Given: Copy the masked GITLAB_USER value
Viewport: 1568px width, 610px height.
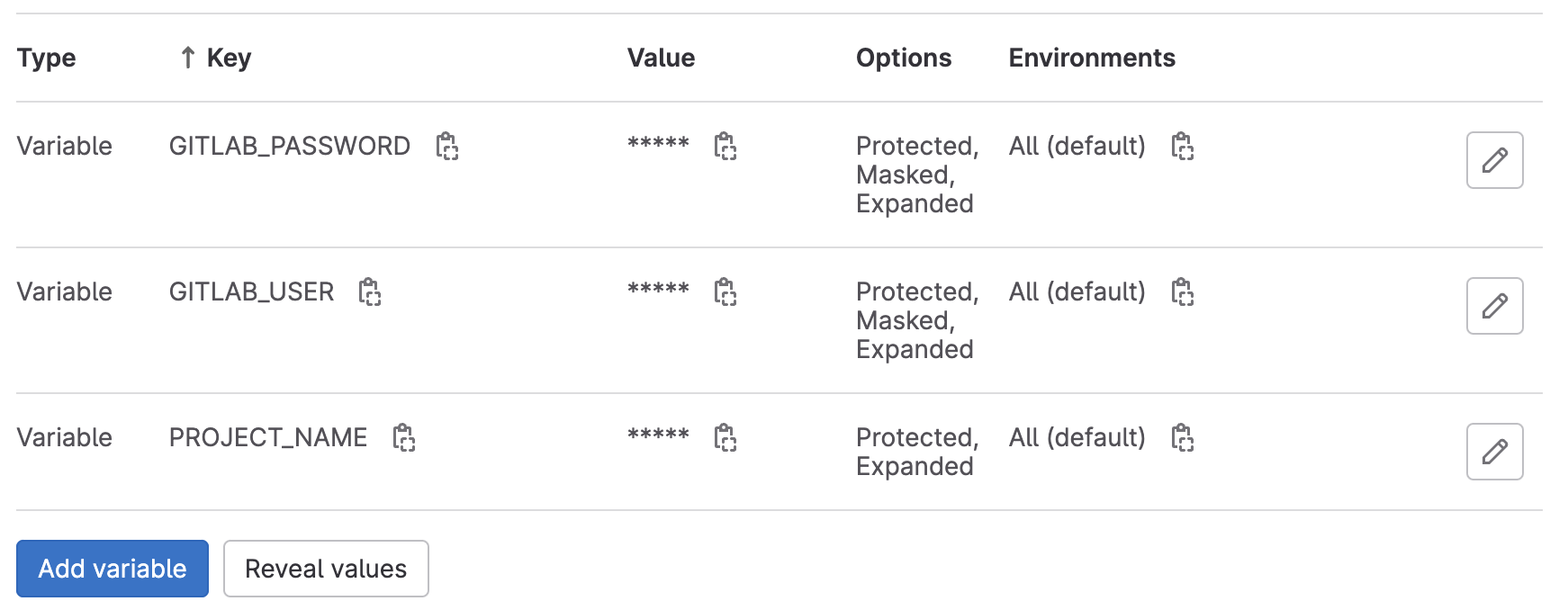Looking at the screenshot, I should 725,292.
